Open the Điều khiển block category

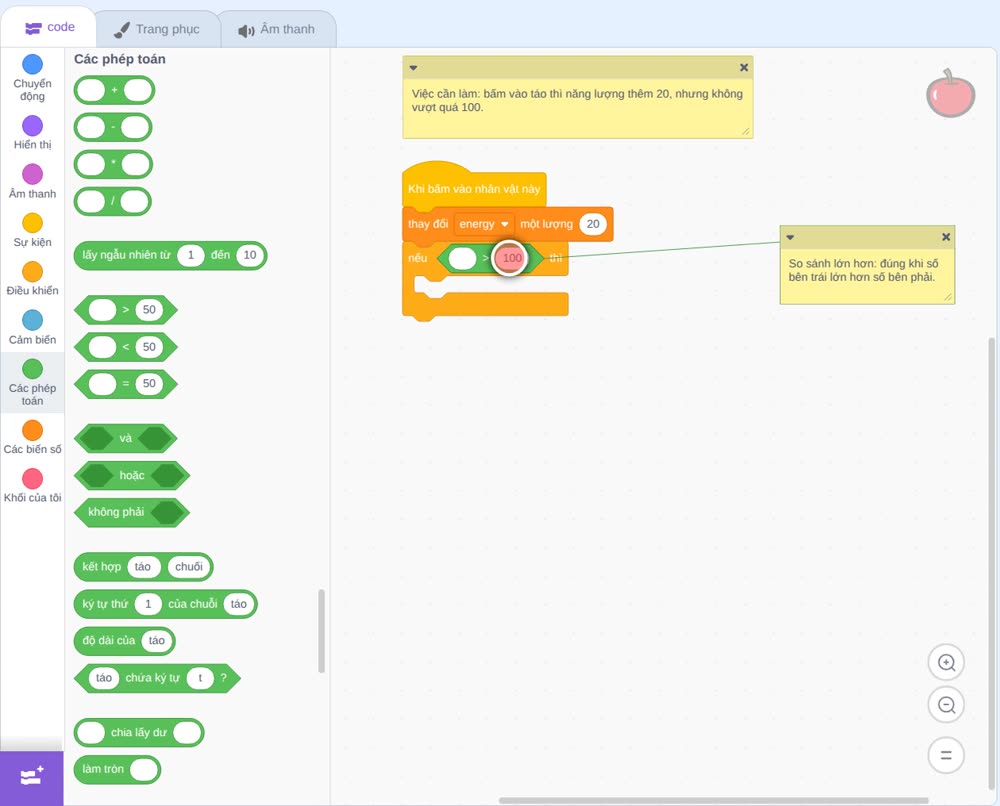33,279
